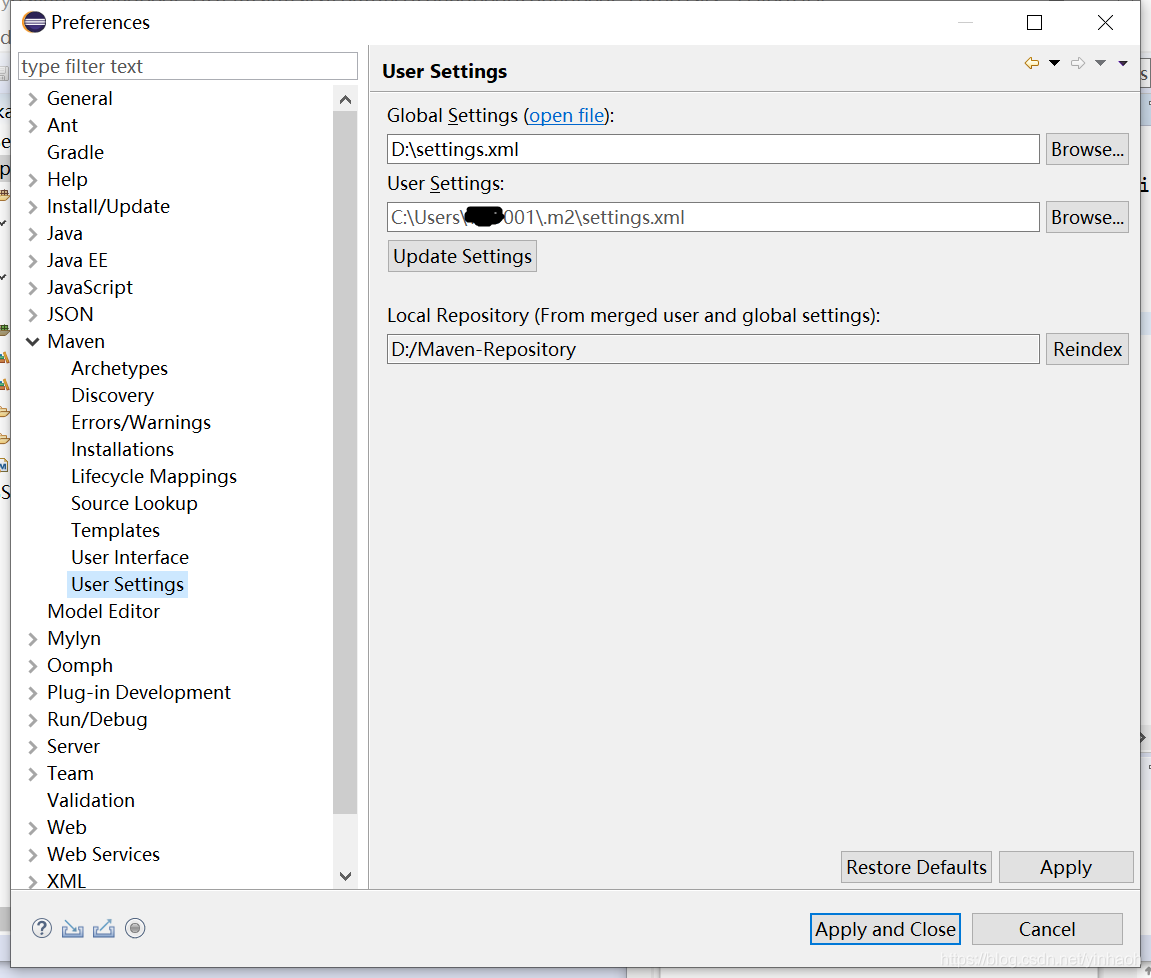Screen dimensions: 1151x978
Task: Expand the Web tree node
Action: point(32,828)
